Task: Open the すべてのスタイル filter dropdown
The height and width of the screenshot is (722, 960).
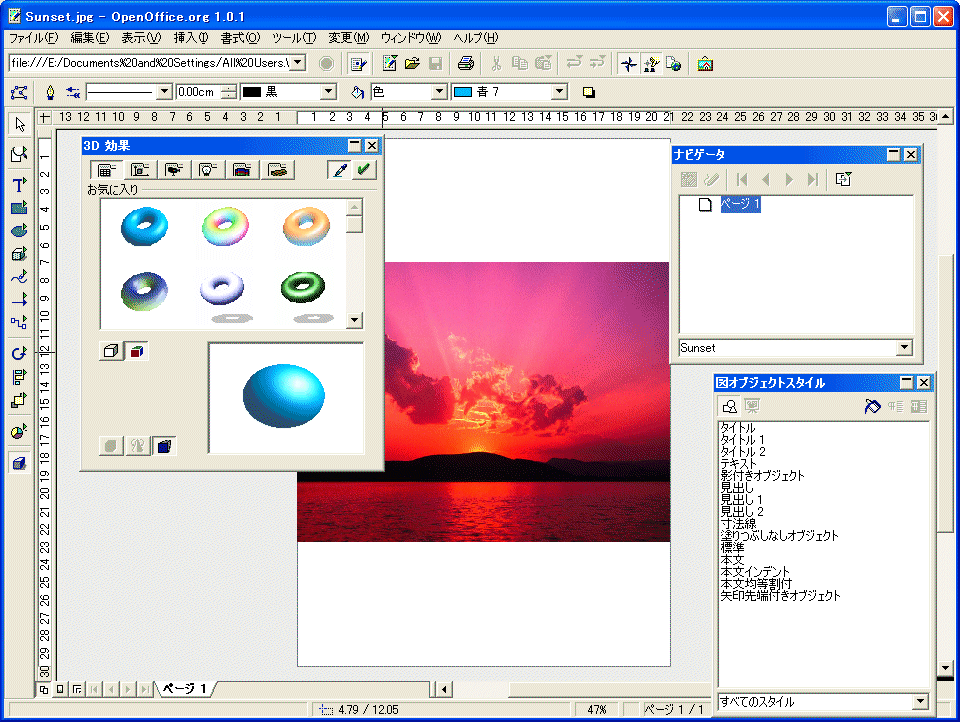Action: click(x=920, y=702)
